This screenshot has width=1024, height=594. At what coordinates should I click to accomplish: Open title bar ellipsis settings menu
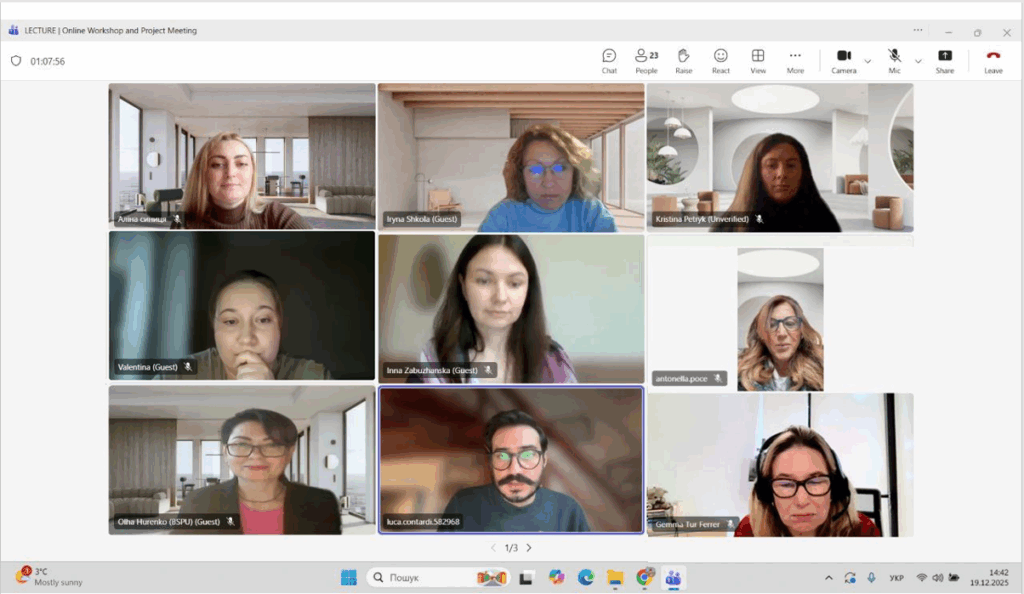(x=918, y=31)
